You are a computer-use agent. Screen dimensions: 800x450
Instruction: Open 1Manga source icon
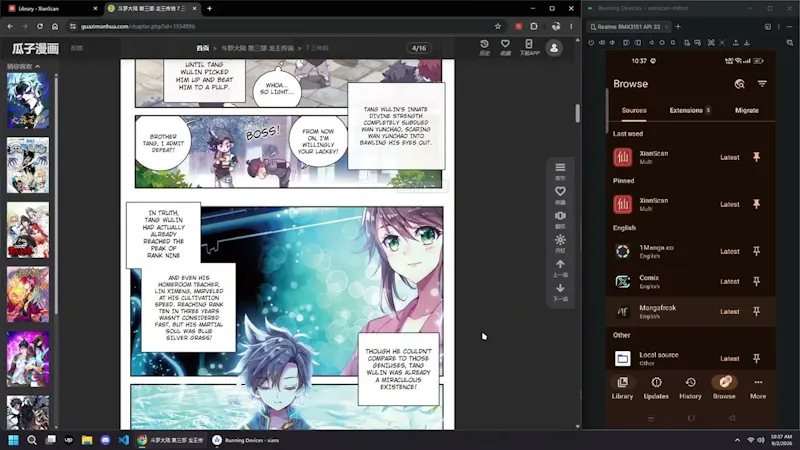tap(622, 251)
